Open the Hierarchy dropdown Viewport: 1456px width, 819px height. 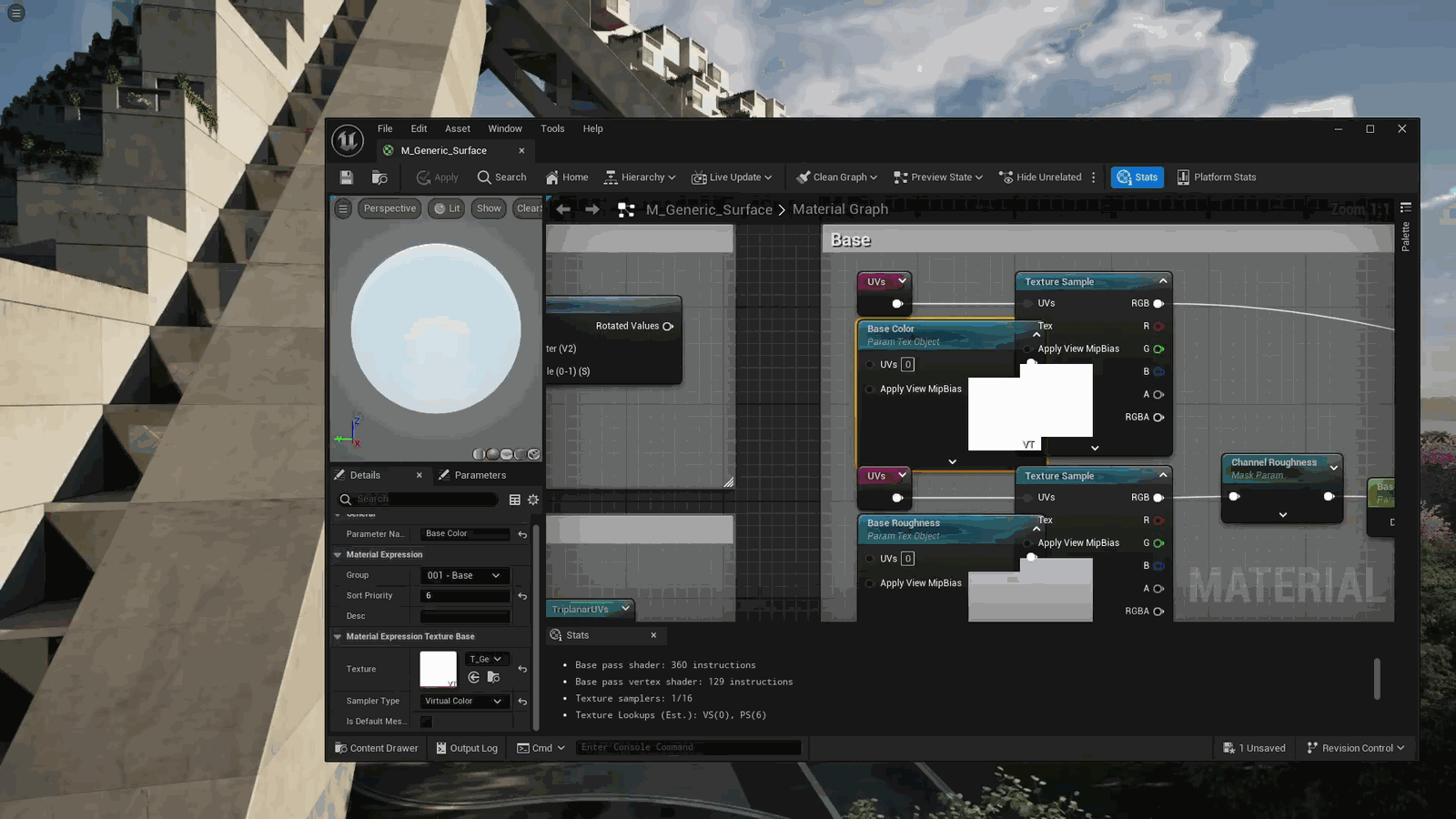[640, 177]
